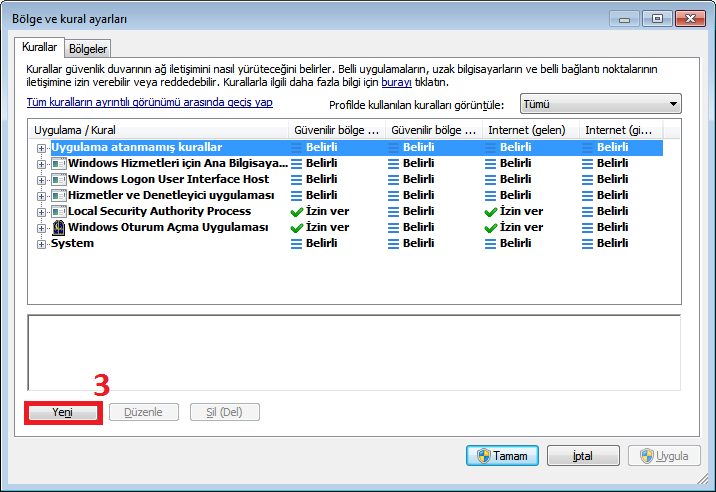Screen dimensions: 716x492
Task: Click 'Tüm kuralların ayrıntılı görünümü arasında geçiş yap' link
Action: pyautogui.click(x=149, y=102)
